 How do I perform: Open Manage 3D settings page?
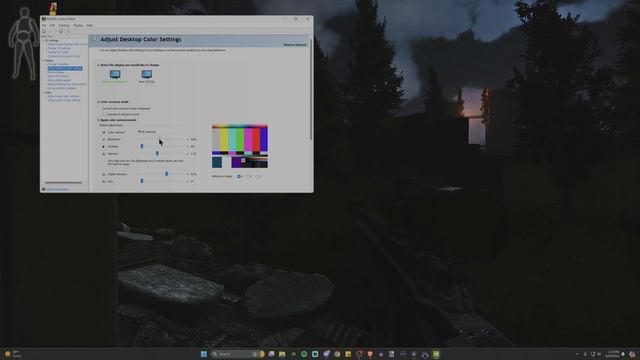coord(59,48)
